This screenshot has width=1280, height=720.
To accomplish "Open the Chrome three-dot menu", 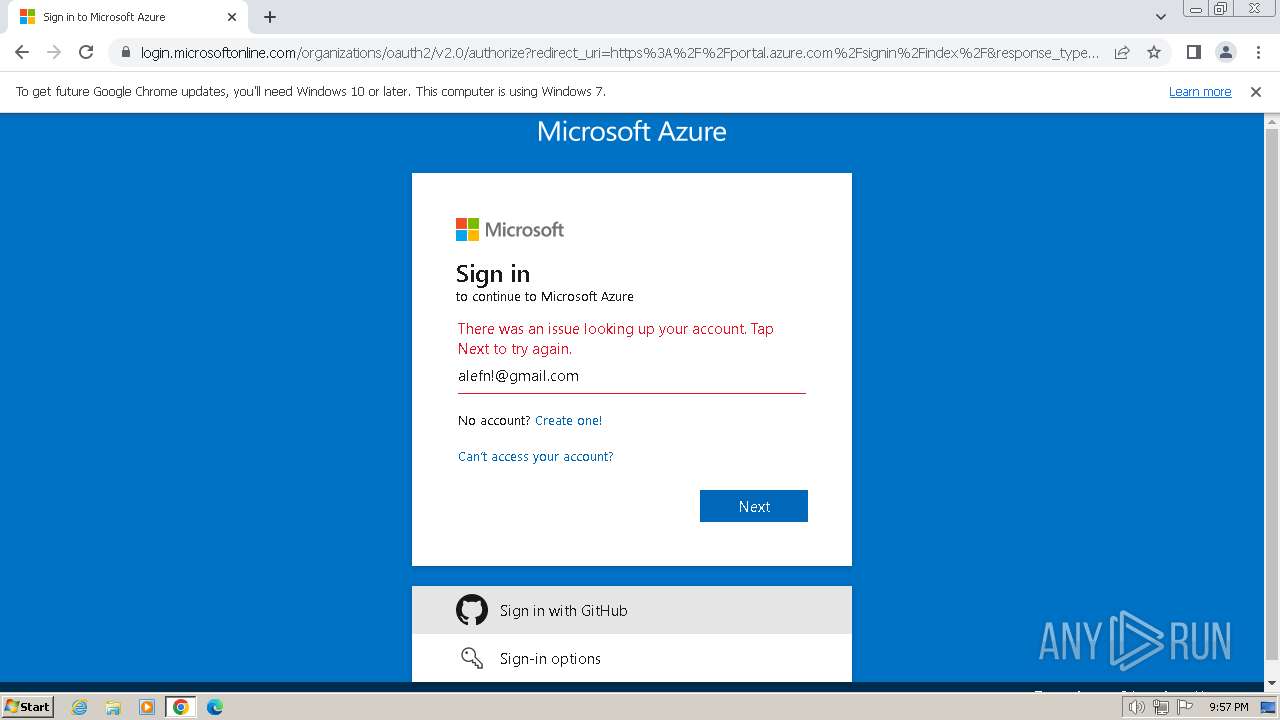I will [1257, 52].
